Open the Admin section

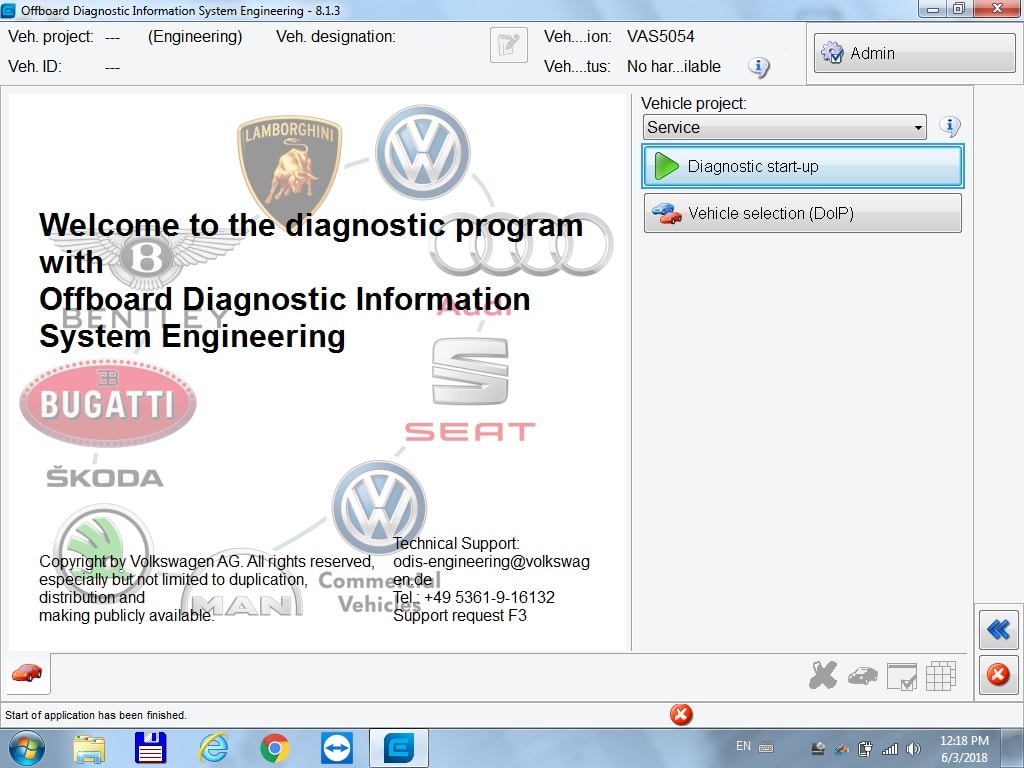[x=914, y=53]
